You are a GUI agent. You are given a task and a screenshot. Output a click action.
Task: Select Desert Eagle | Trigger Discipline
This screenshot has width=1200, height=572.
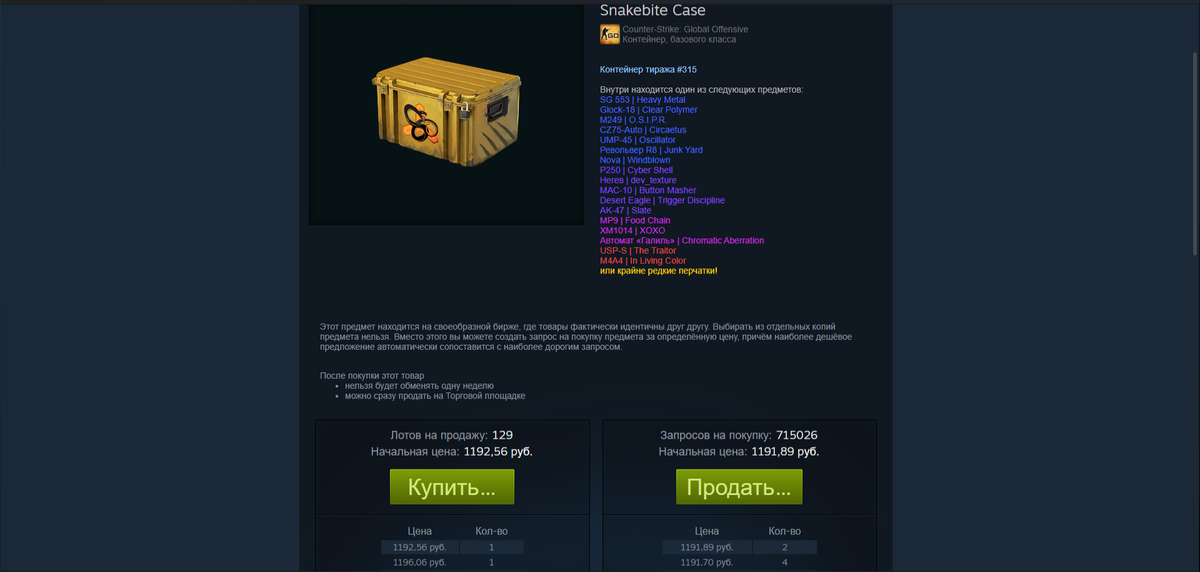click(662, 200)
